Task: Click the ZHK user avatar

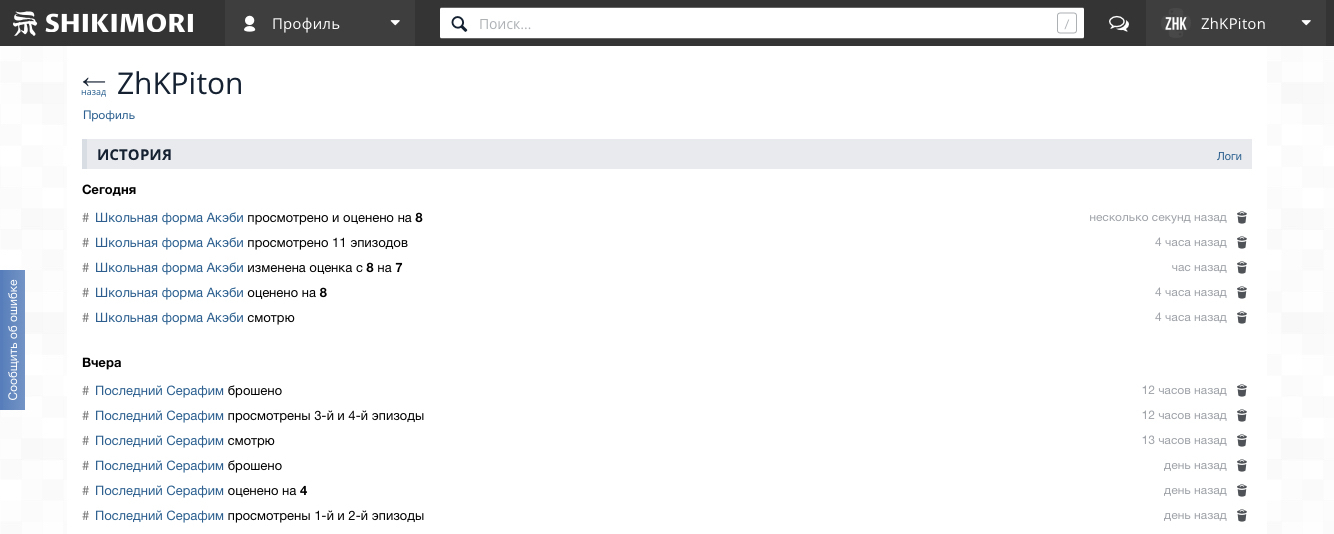Action: coord(1175,24)
